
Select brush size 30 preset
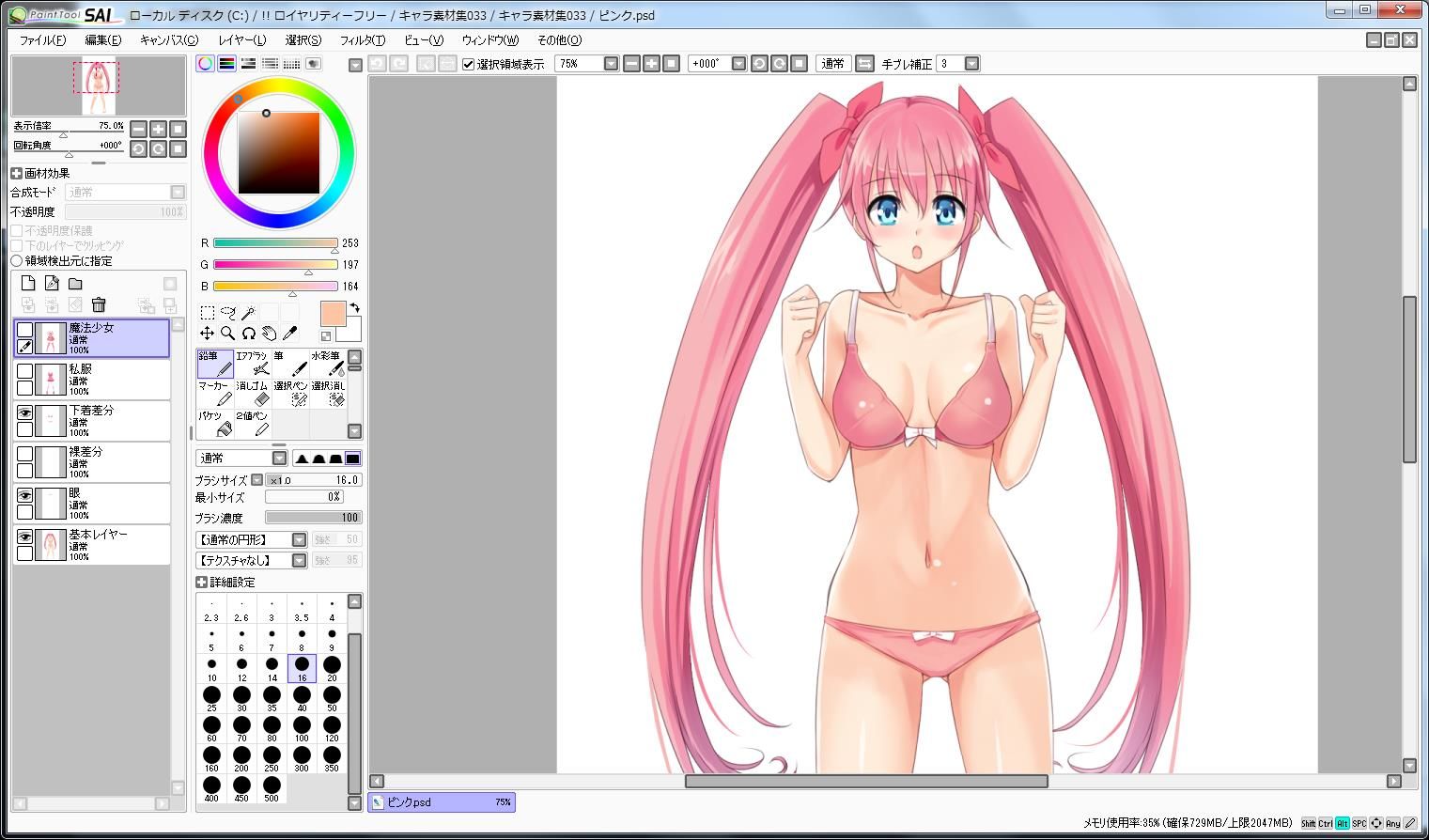tap(241, 699)
